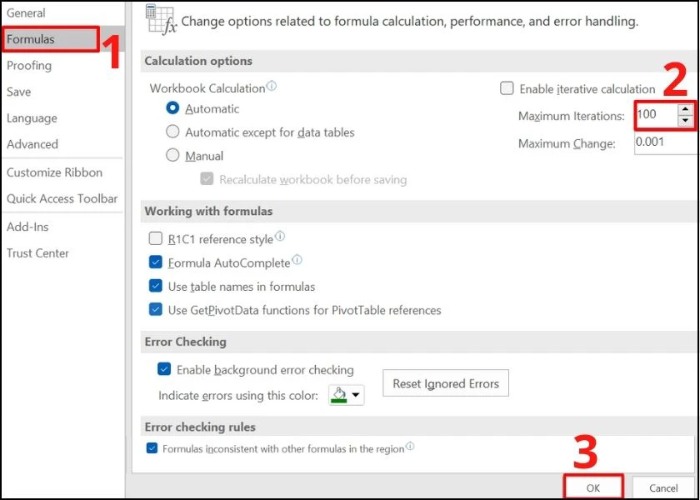Check the R1C1 reference style box
The width and height of the screenshot is (700, 500).
click(x=155, y=239)
